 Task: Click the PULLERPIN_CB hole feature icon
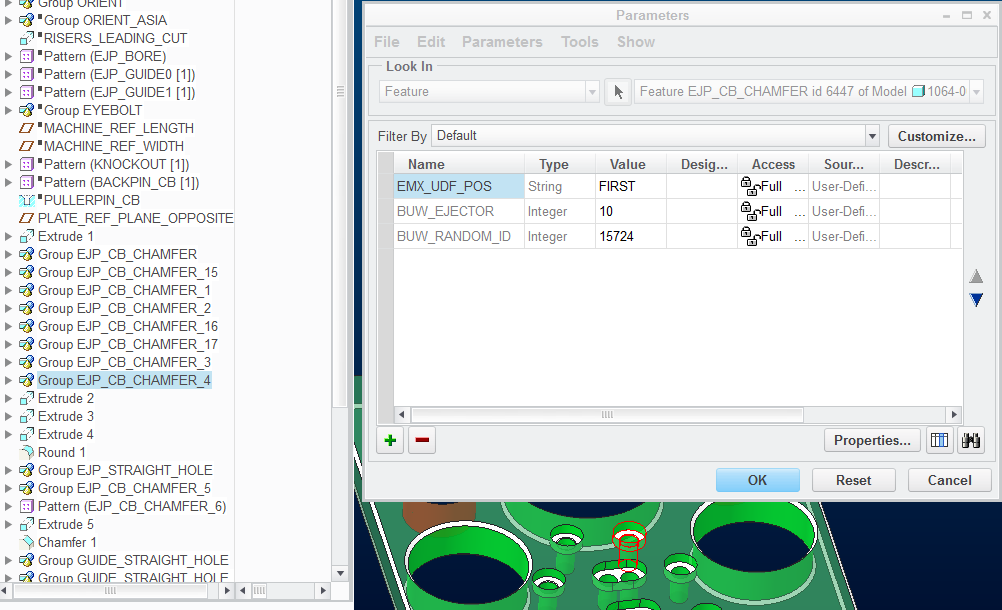point(26,200)
